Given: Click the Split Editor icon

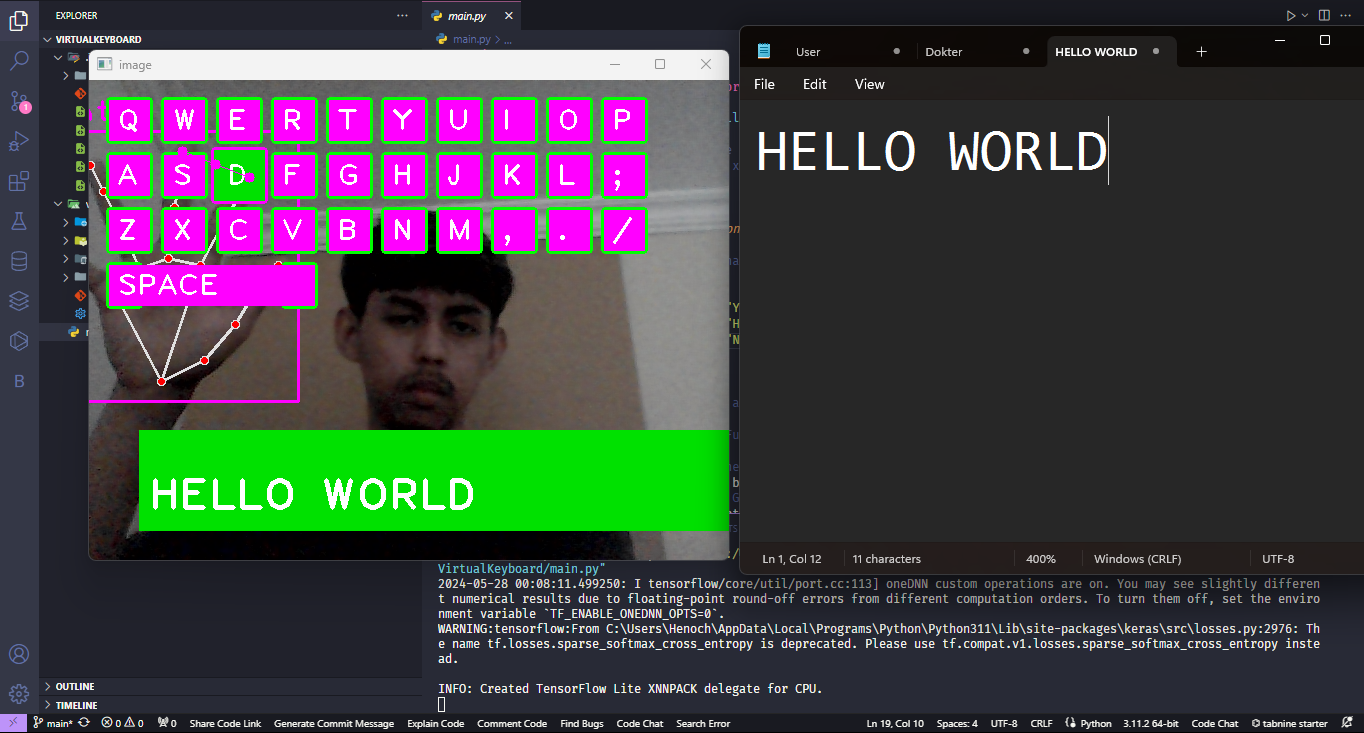Looking at the screenshot, I should pyautogui.click(x=1324, y=16).
